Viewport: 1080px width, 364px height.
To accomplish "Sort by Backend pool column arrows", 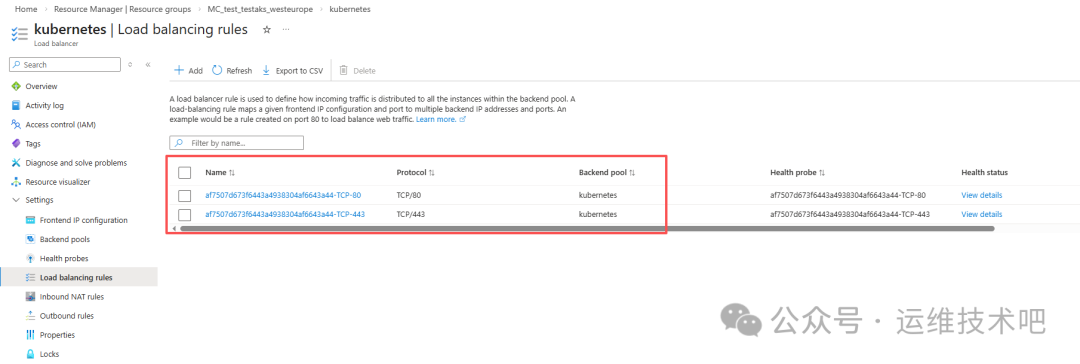I will click(x=632, y=172).
